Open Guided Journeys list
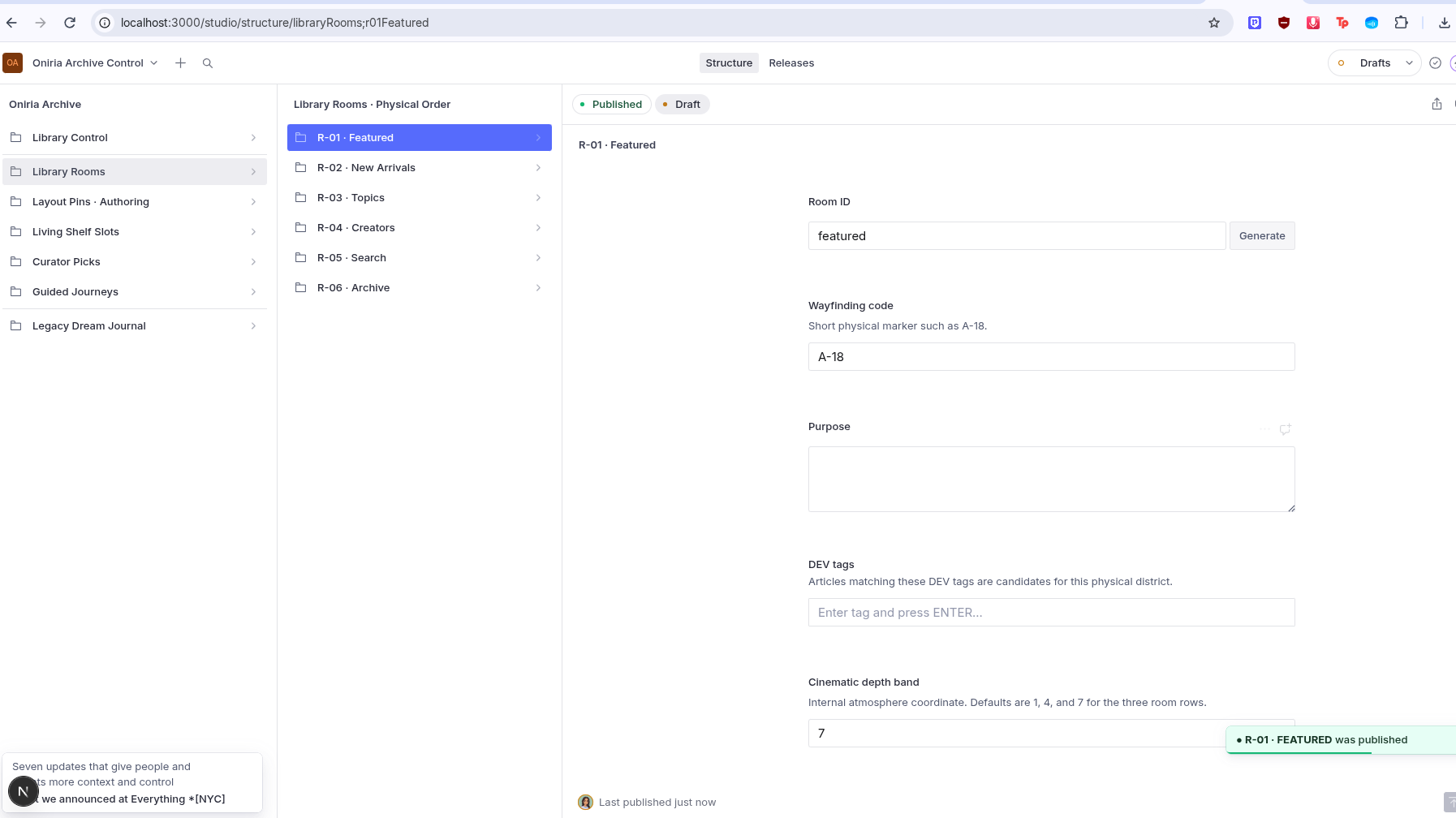The height and width of the screenshot is (818, 1456). pyautogui.click(x=135, y=291)
